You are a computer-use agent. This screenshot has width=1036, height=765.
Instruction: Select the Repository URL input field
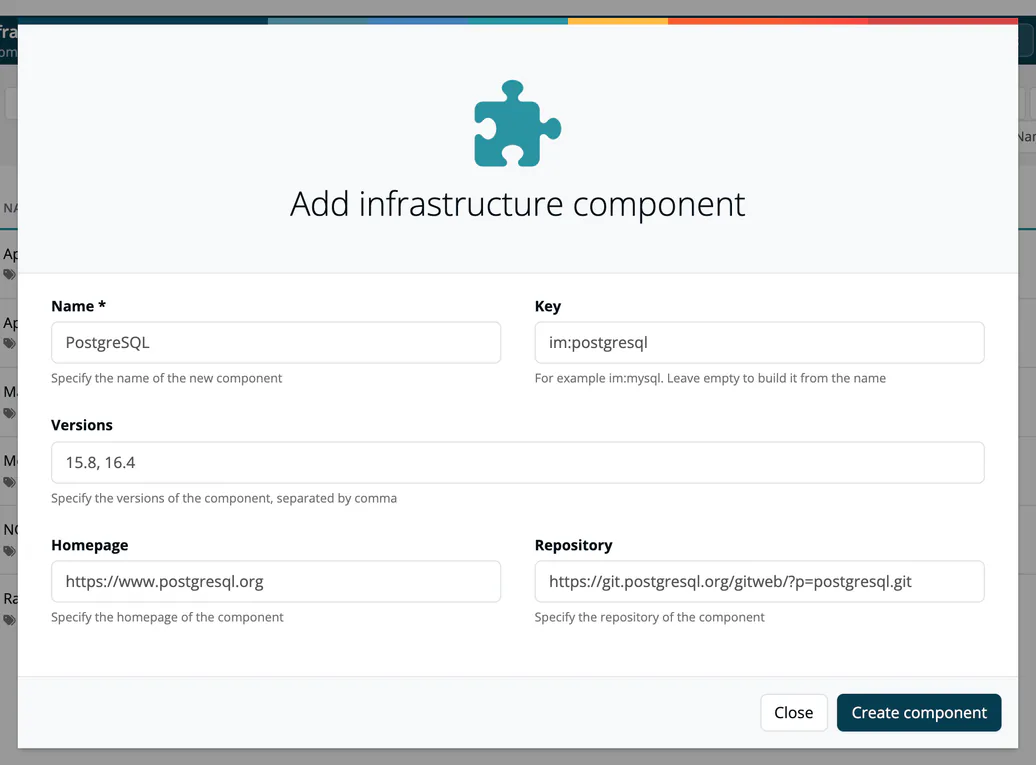point(759,581)
